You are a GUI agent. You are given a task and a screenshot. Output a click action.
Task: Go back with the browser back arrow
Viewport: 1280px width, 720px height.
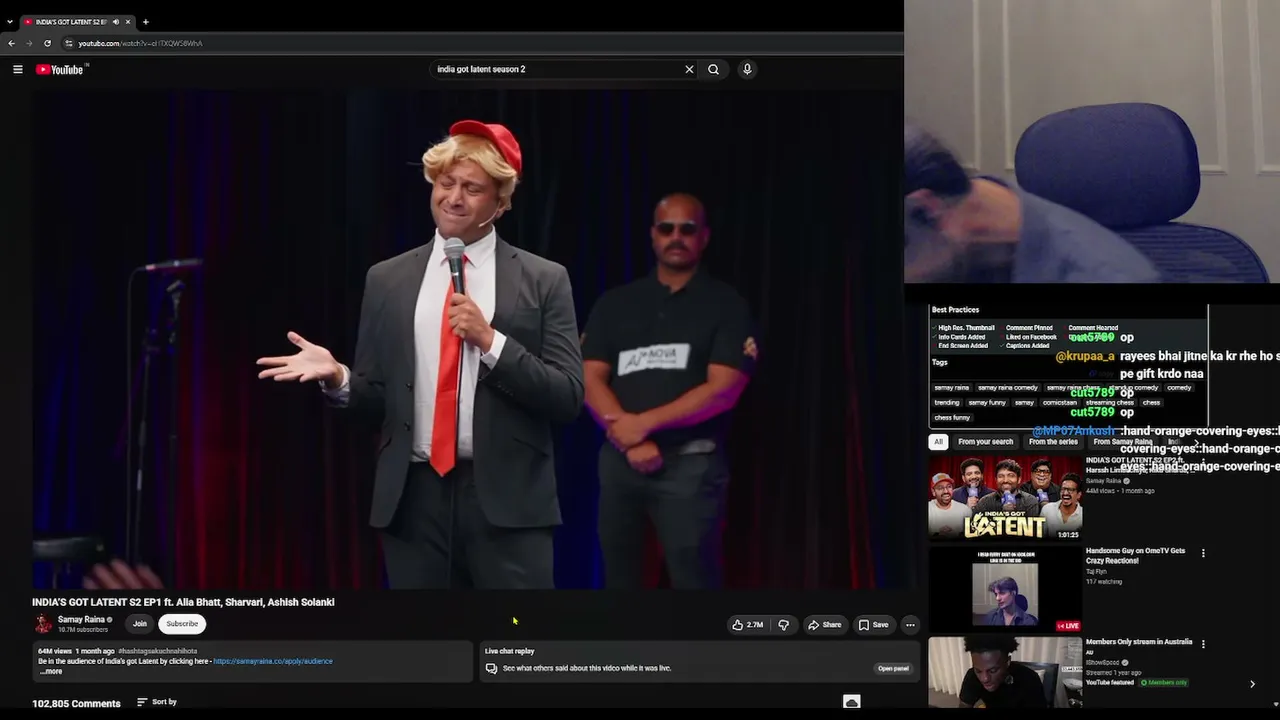[11, 43]
